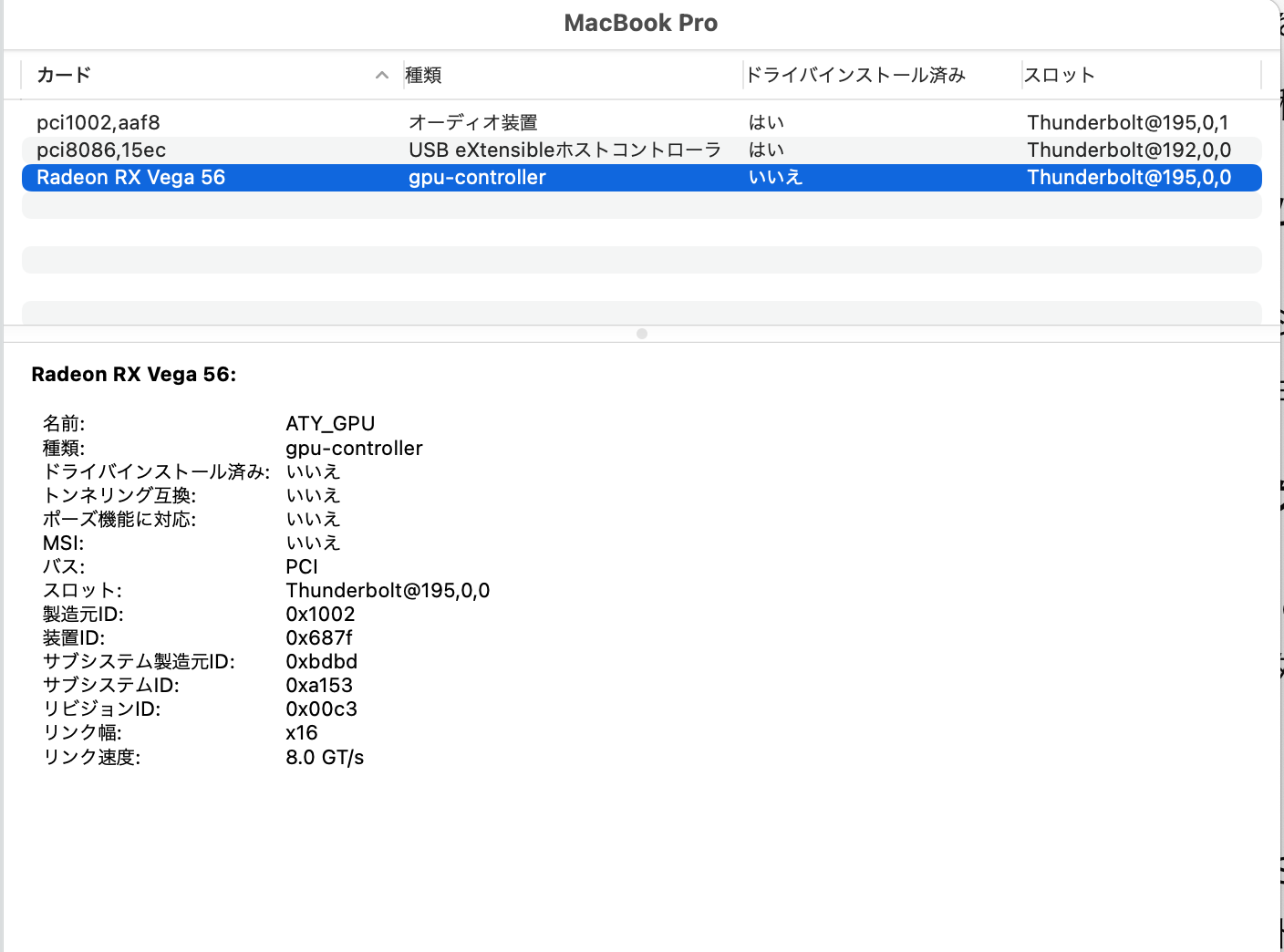Click the 0x00c3 revision ID value
This screenshot has height=952, width=1284.
[321, 709]
